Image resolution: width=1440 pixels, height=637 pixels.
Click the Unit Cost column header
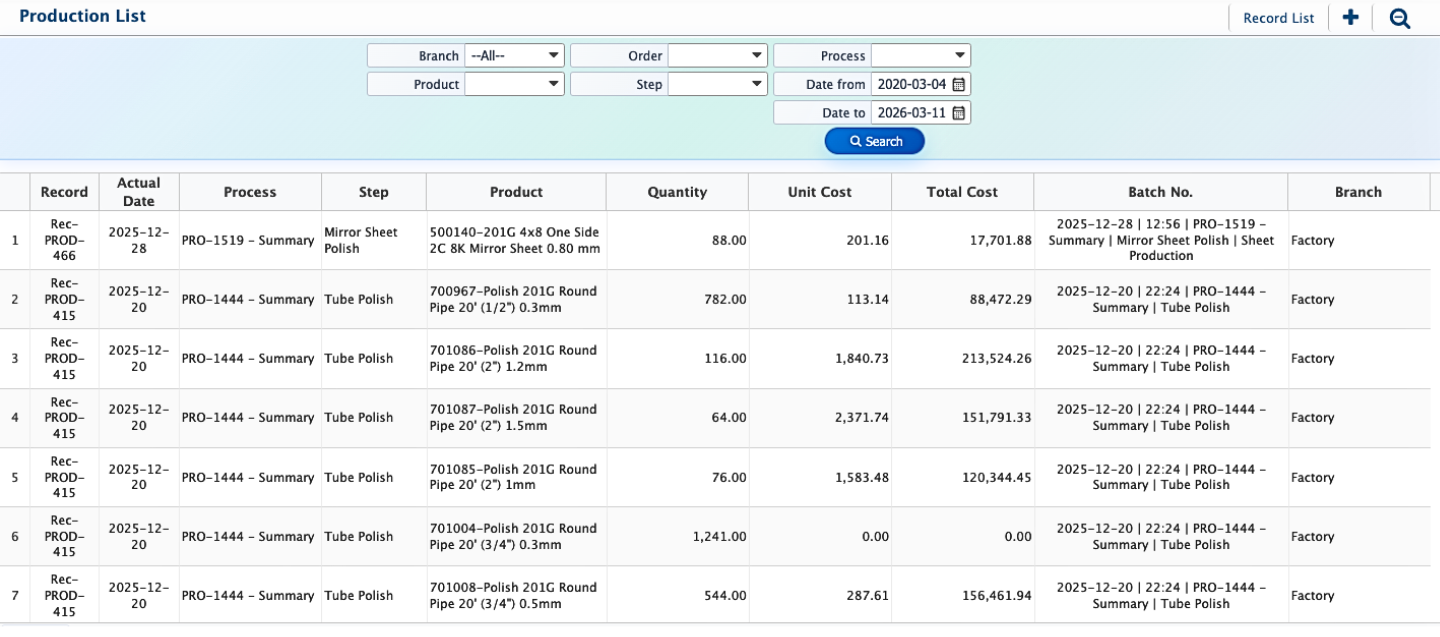819,192
